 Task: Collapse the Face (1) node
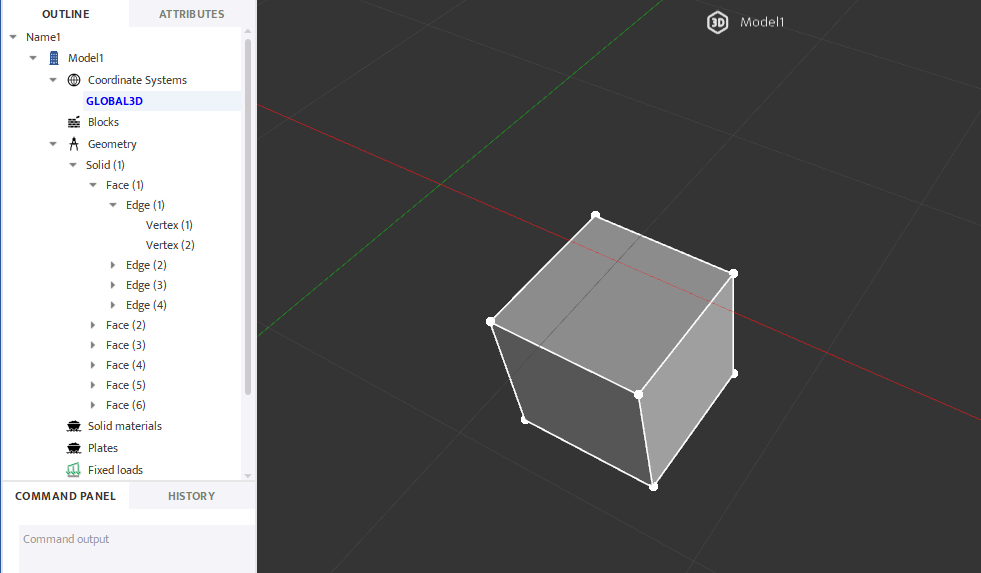[93, 185]
